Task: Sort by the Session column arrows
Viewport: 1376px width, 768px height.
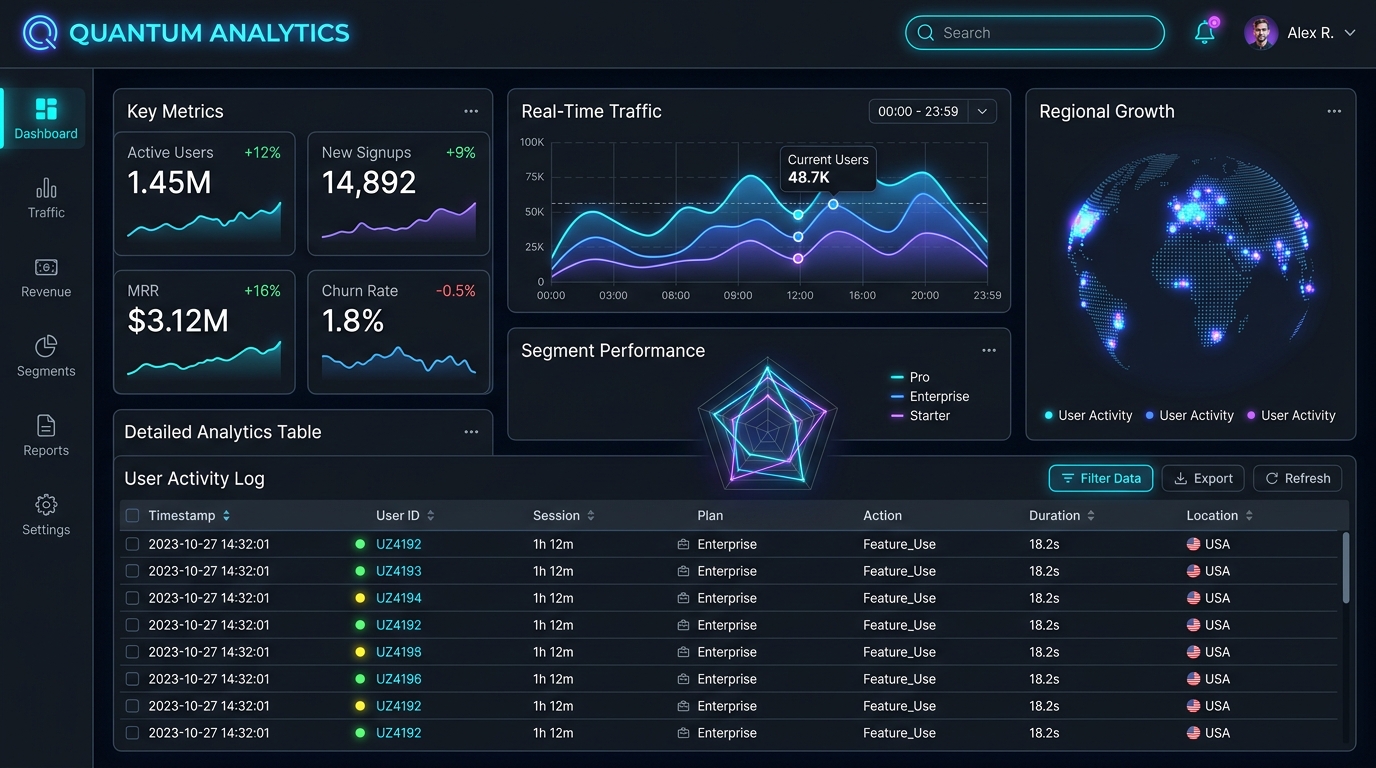Action: tap(590, 516)
